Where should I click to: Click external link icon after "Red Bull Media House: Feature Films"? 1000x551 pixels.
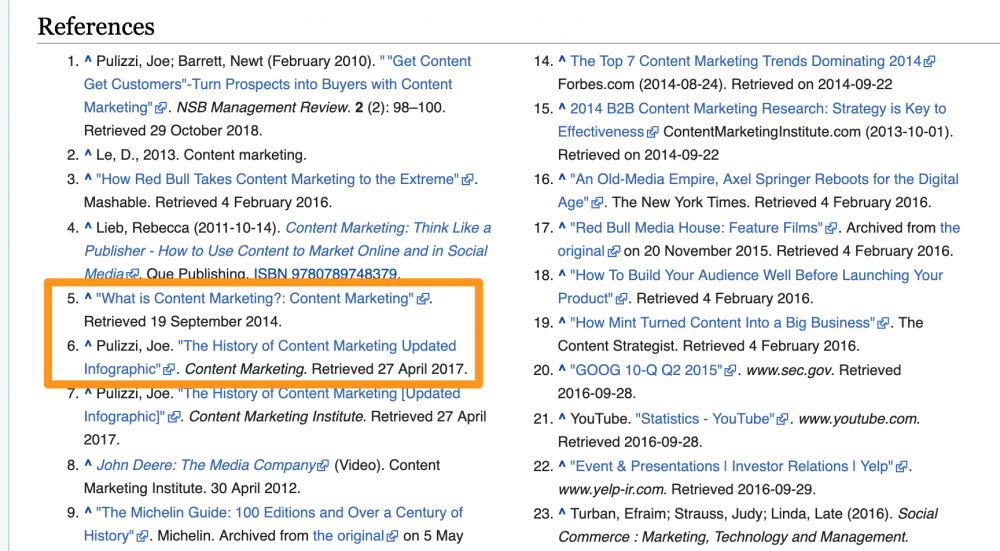point(831,228)
